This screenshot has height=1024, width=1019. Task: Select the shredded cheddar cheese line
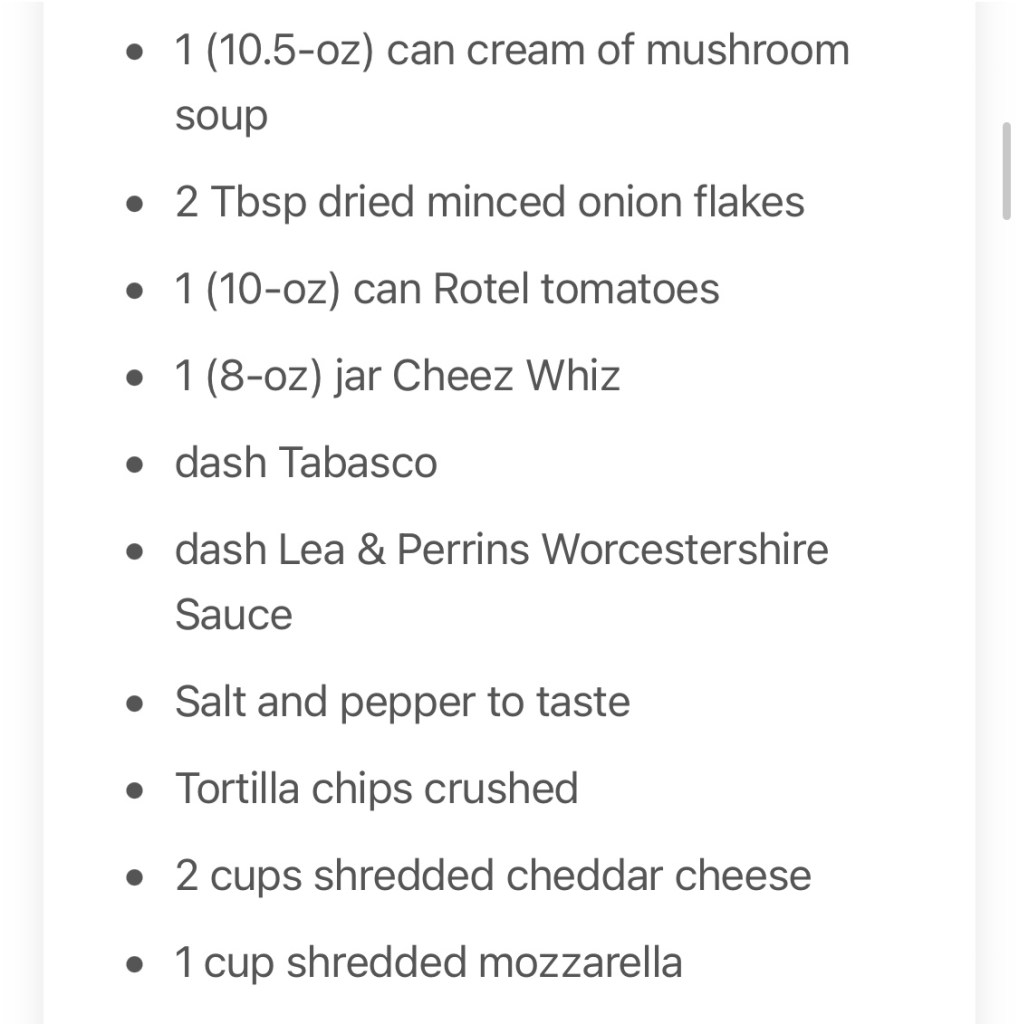click(492, 876)
